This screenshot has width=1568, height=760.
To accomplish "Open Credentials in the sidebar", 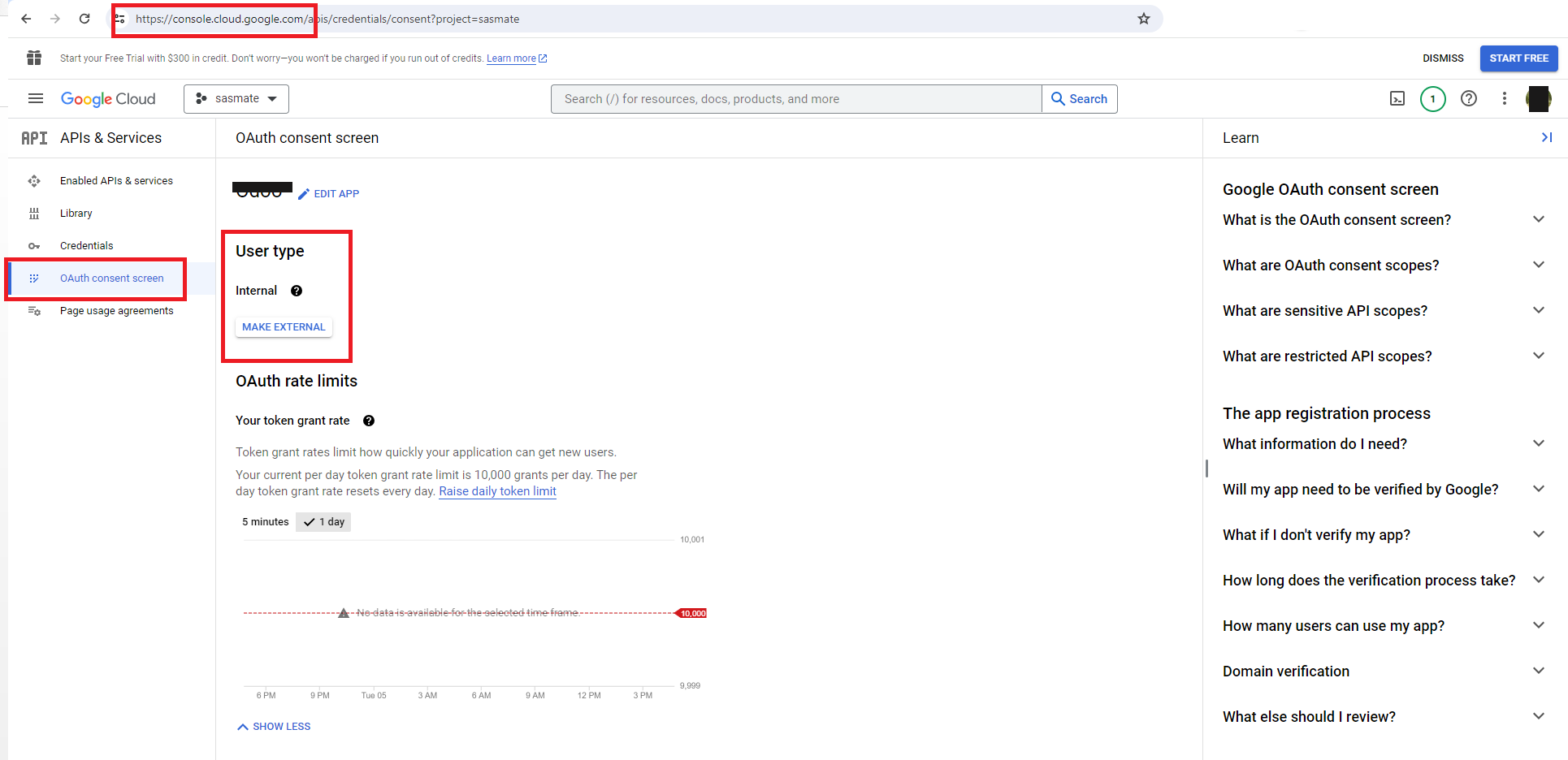I will pyautogui.click(x=86, y=246).
